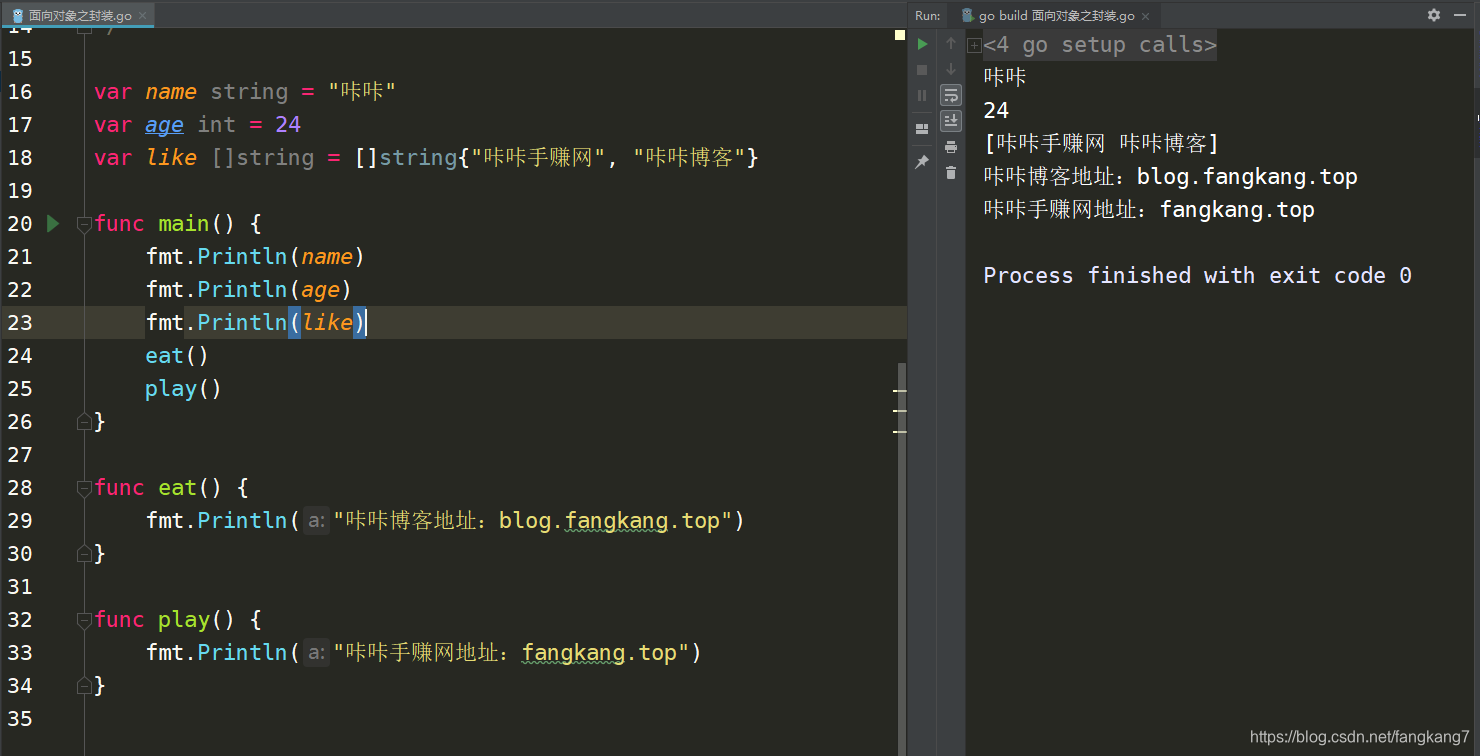The image size is (1480, 756).
Task: Click console output line '24'
Action: (996, 111)
